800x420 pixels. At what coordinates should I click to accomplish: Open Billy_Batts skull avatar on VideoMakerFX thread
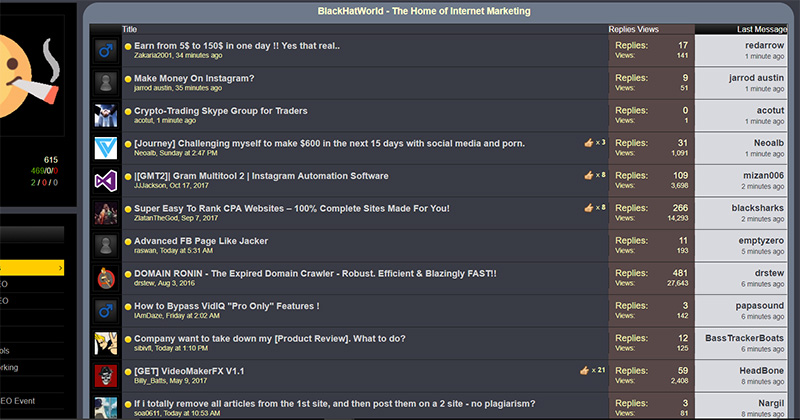[x=106, y=376]
